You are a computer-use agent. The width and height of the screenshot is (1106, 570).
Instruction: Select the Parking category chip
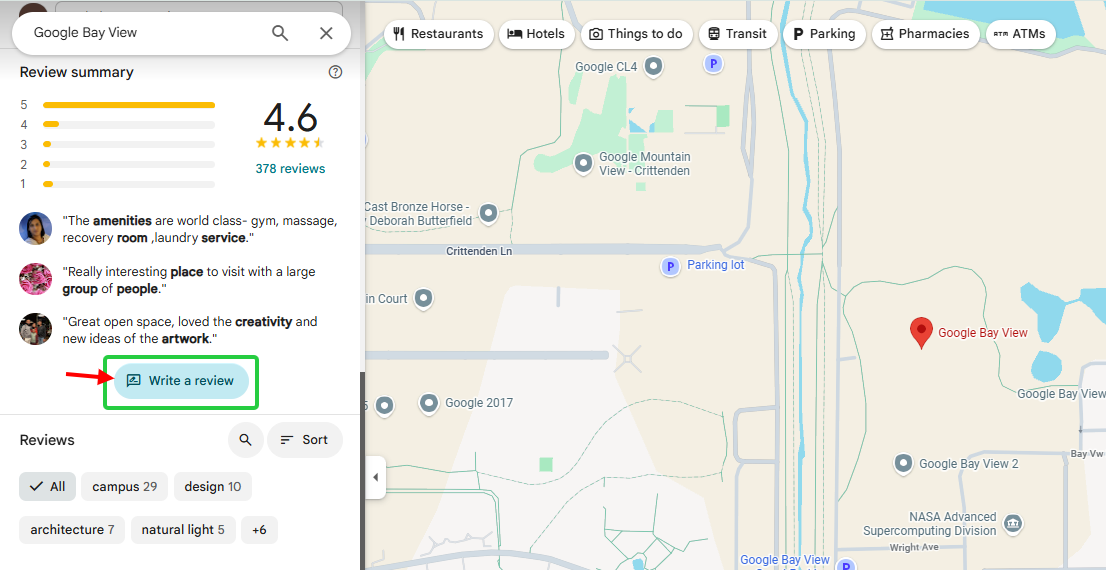coord(825,34)
